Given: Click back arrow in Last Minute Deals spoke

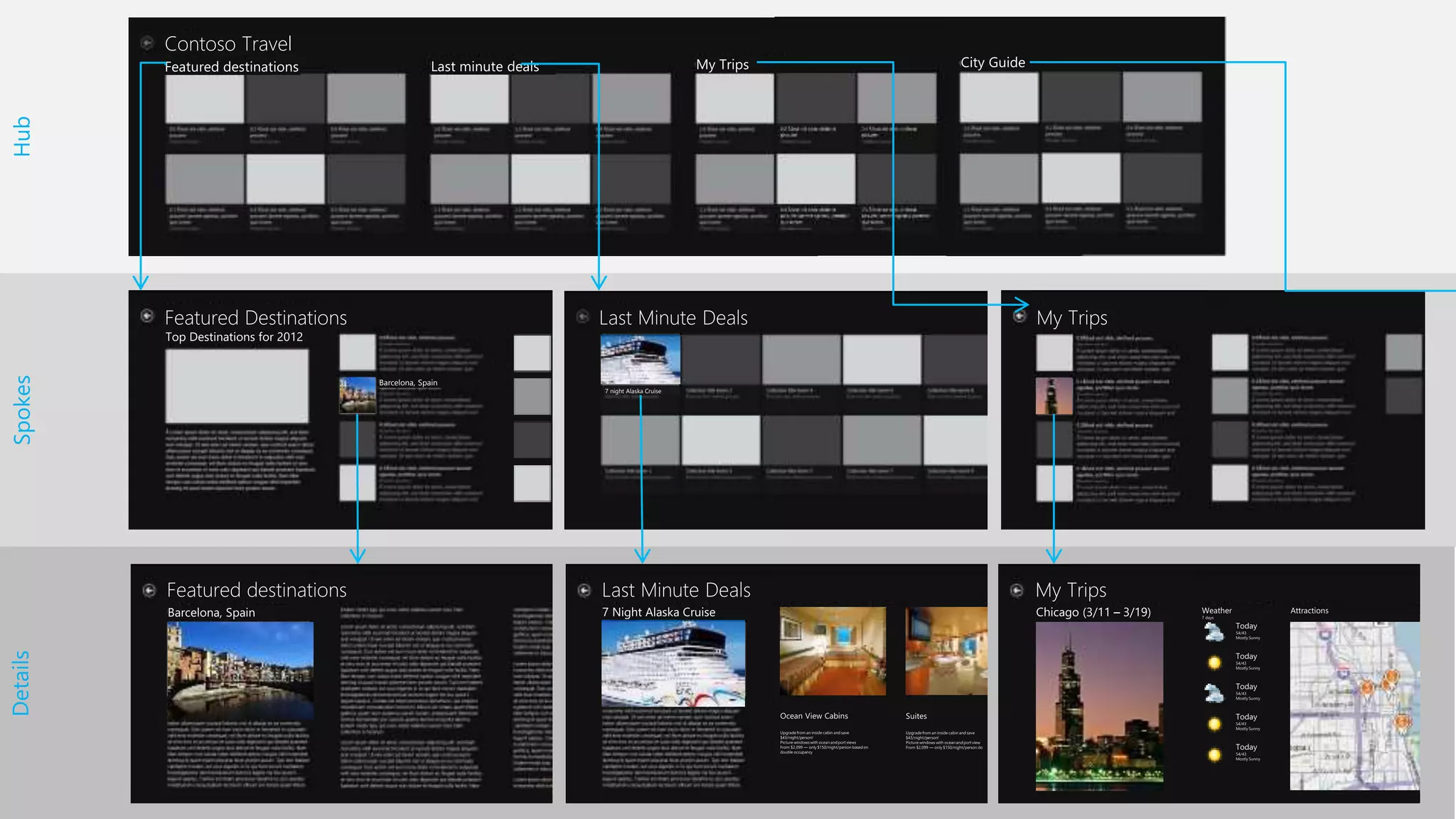Looking at the screenshot, I should point(582,316).
